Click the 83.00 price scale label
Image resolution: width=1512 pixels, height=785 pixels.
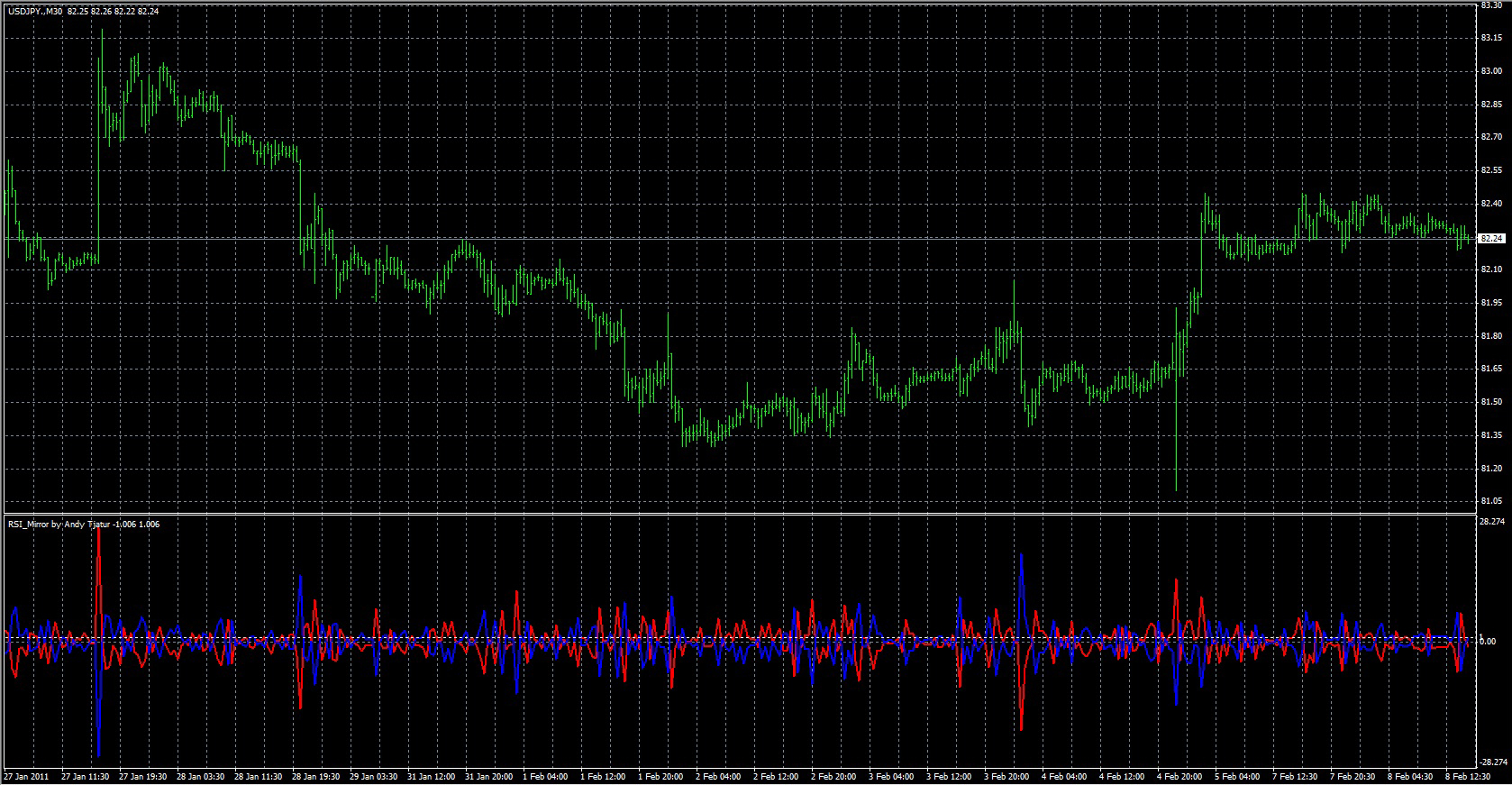coord(1491,71)
